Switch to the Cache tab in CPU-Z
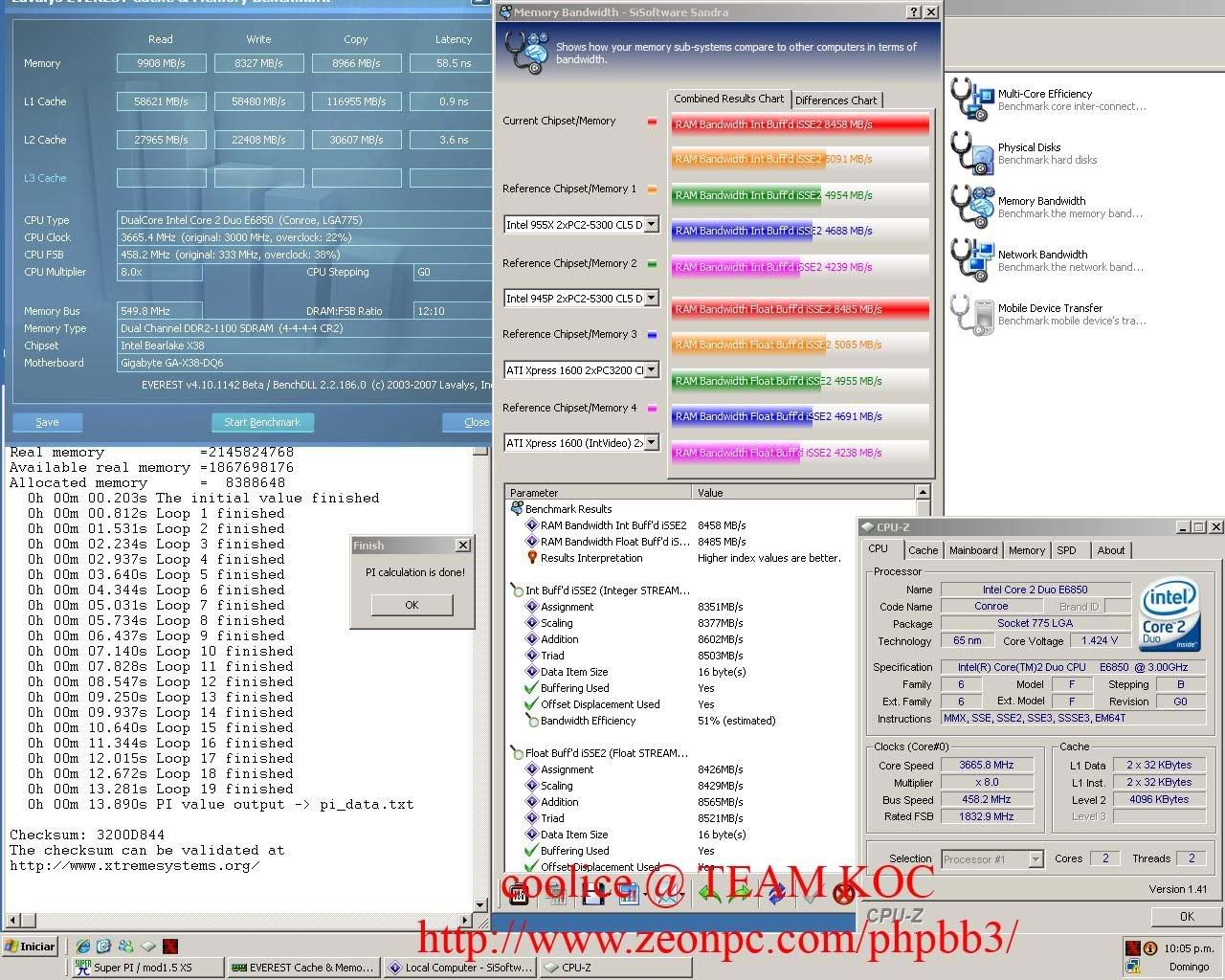The image size is (1225, 980). (x=923, y=550)
